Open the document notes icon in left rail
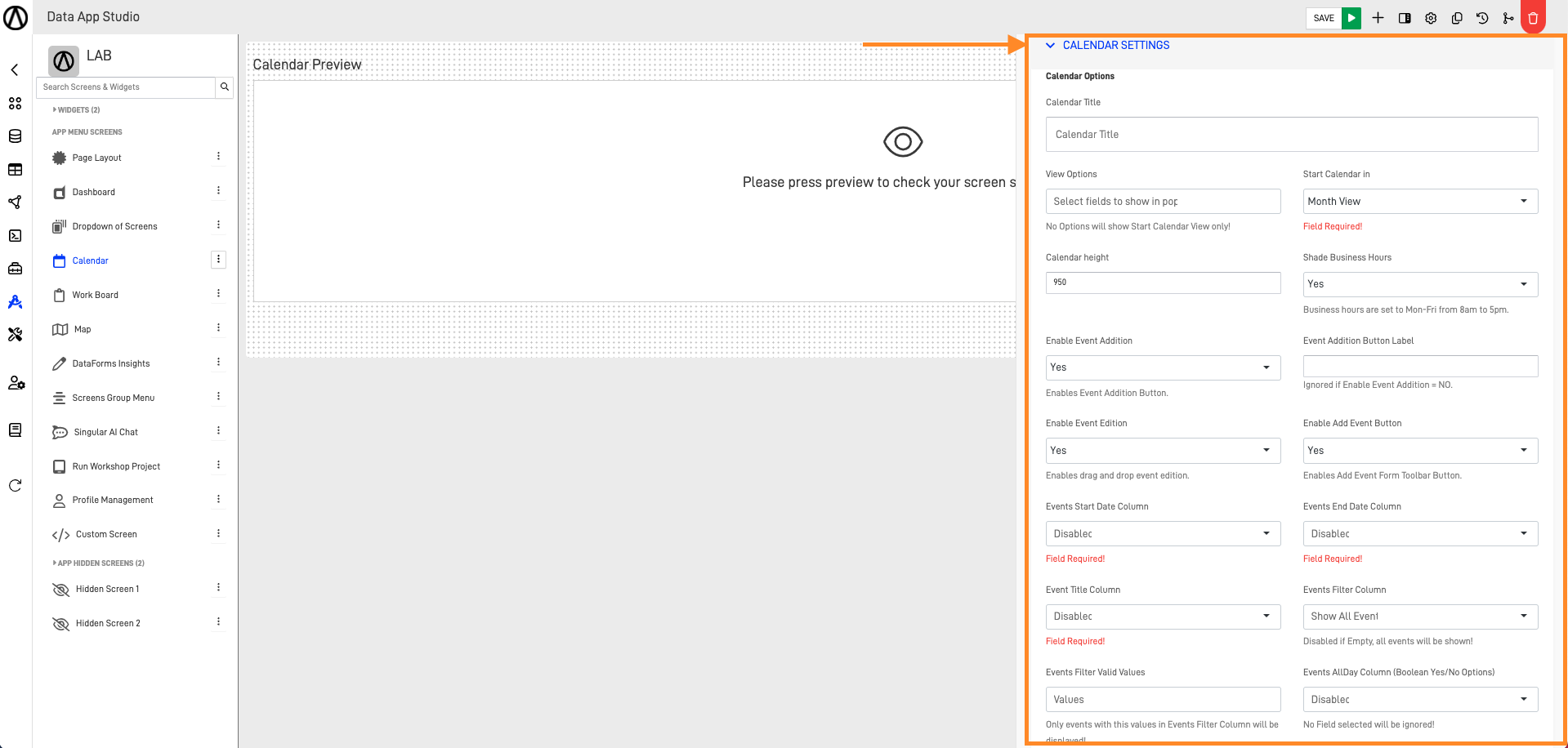Viewport: 1568px width, 748px height. coord(15,430)
